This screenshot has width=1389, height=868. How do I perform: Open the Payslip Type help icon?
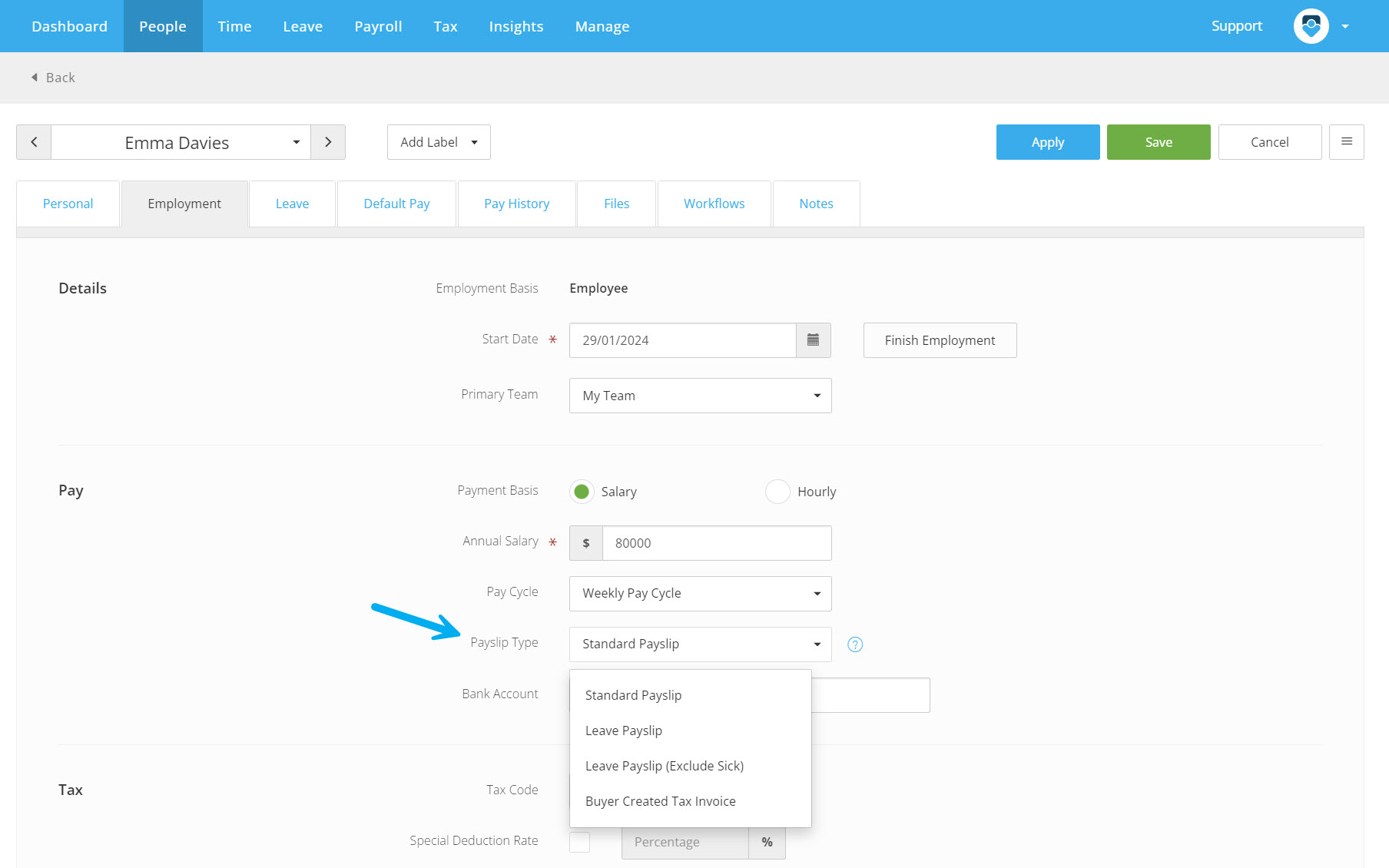(855, 644)
